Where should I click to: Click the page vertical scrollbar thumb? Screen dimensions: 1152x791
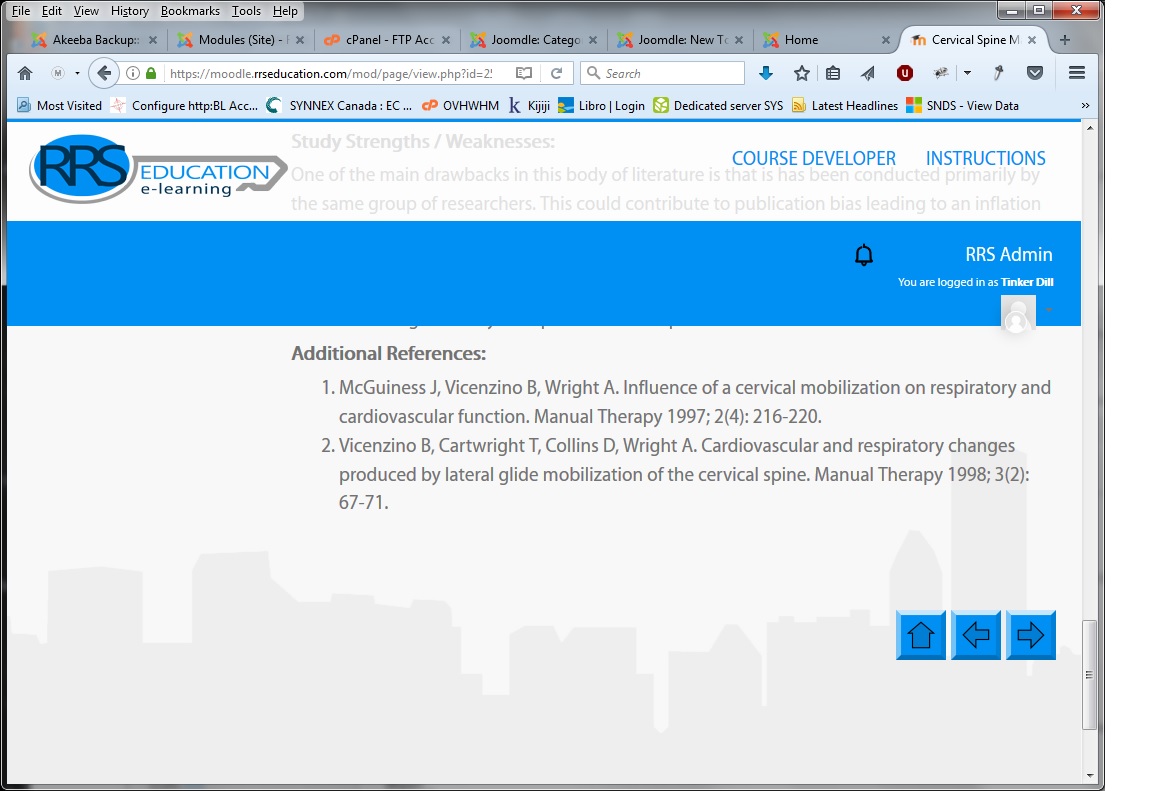[x=1090, y=674]
